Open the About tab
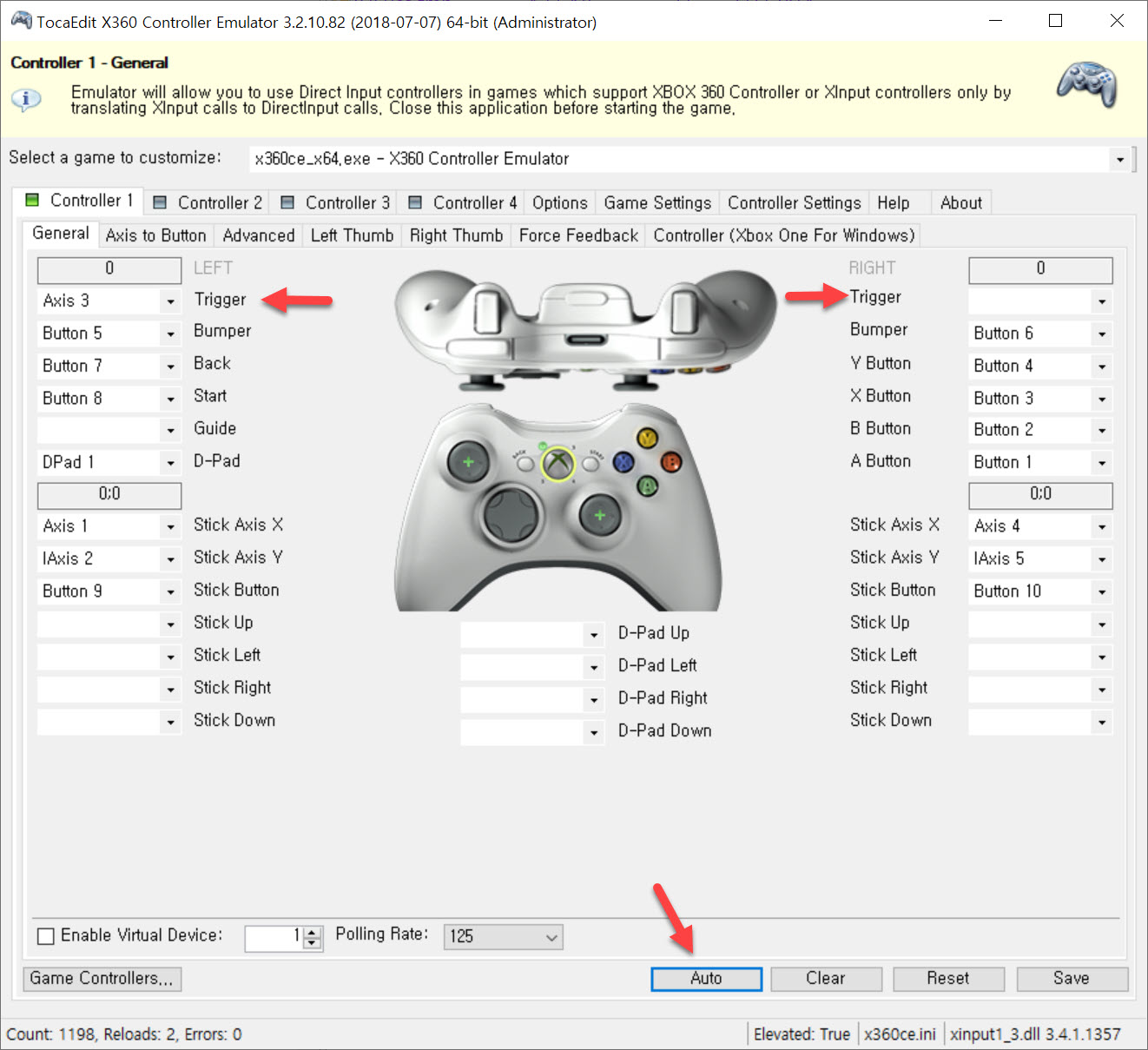 [961, 202]
